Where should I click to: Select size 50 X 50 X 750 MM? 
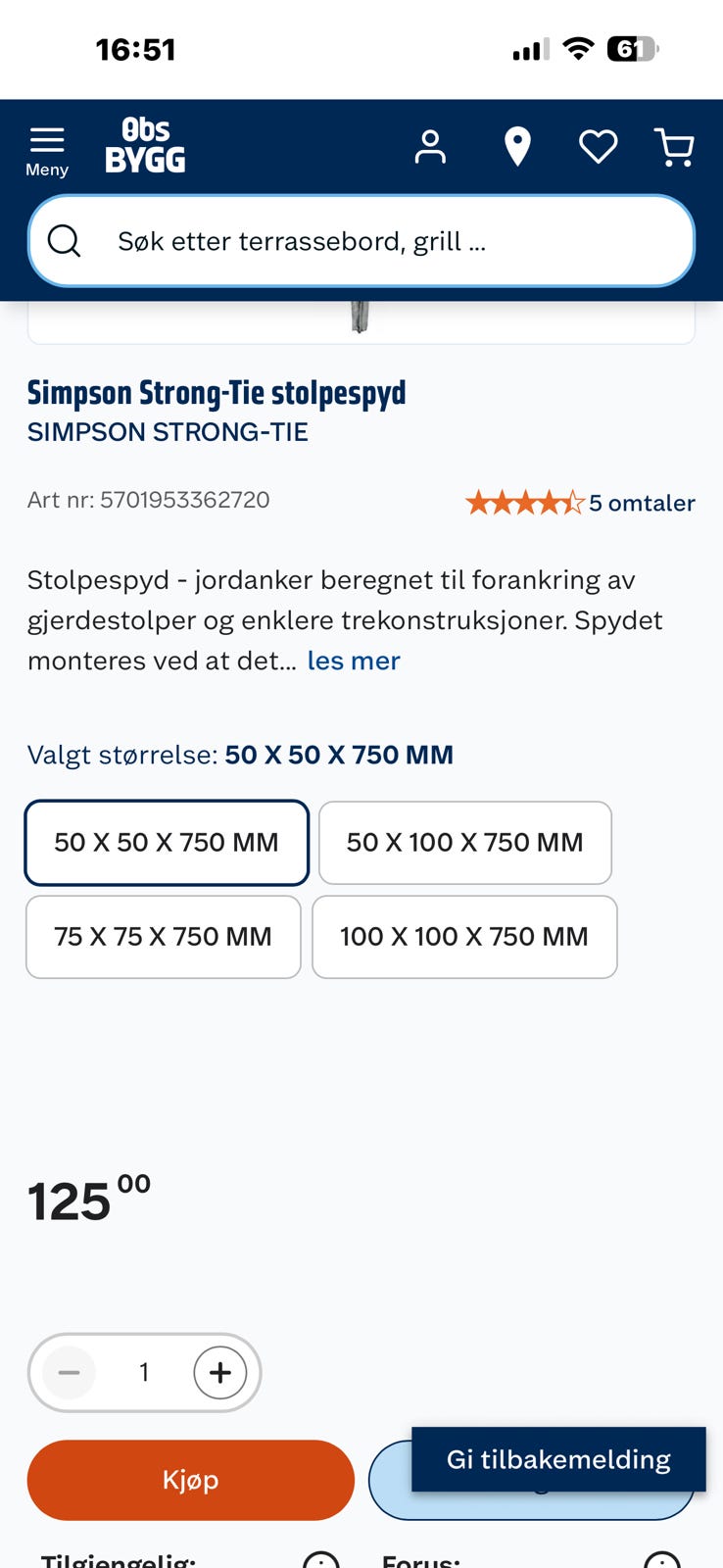[x=167, y=843]
